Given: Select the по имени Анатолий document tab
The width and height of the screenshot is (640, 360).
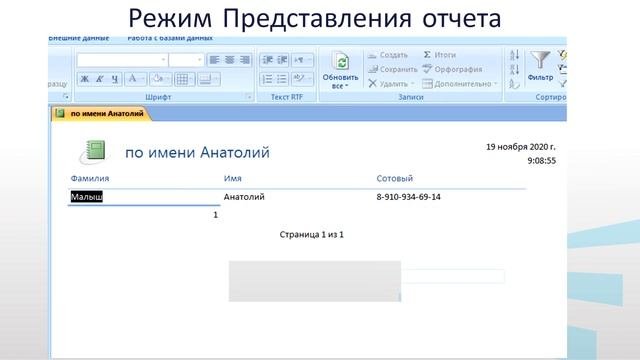Looking at the screenshot, I should pos(101,113).
